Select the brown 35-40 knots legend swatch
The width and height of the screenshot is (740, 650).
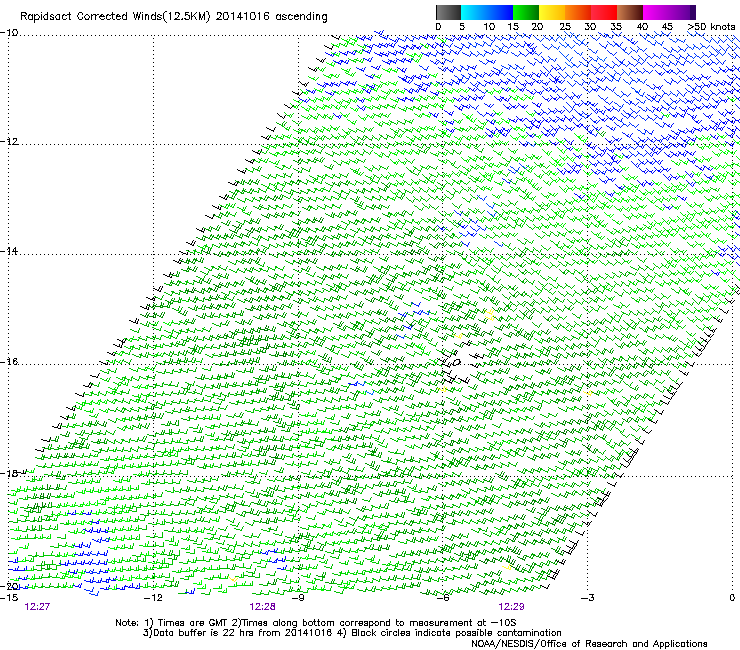630,12
